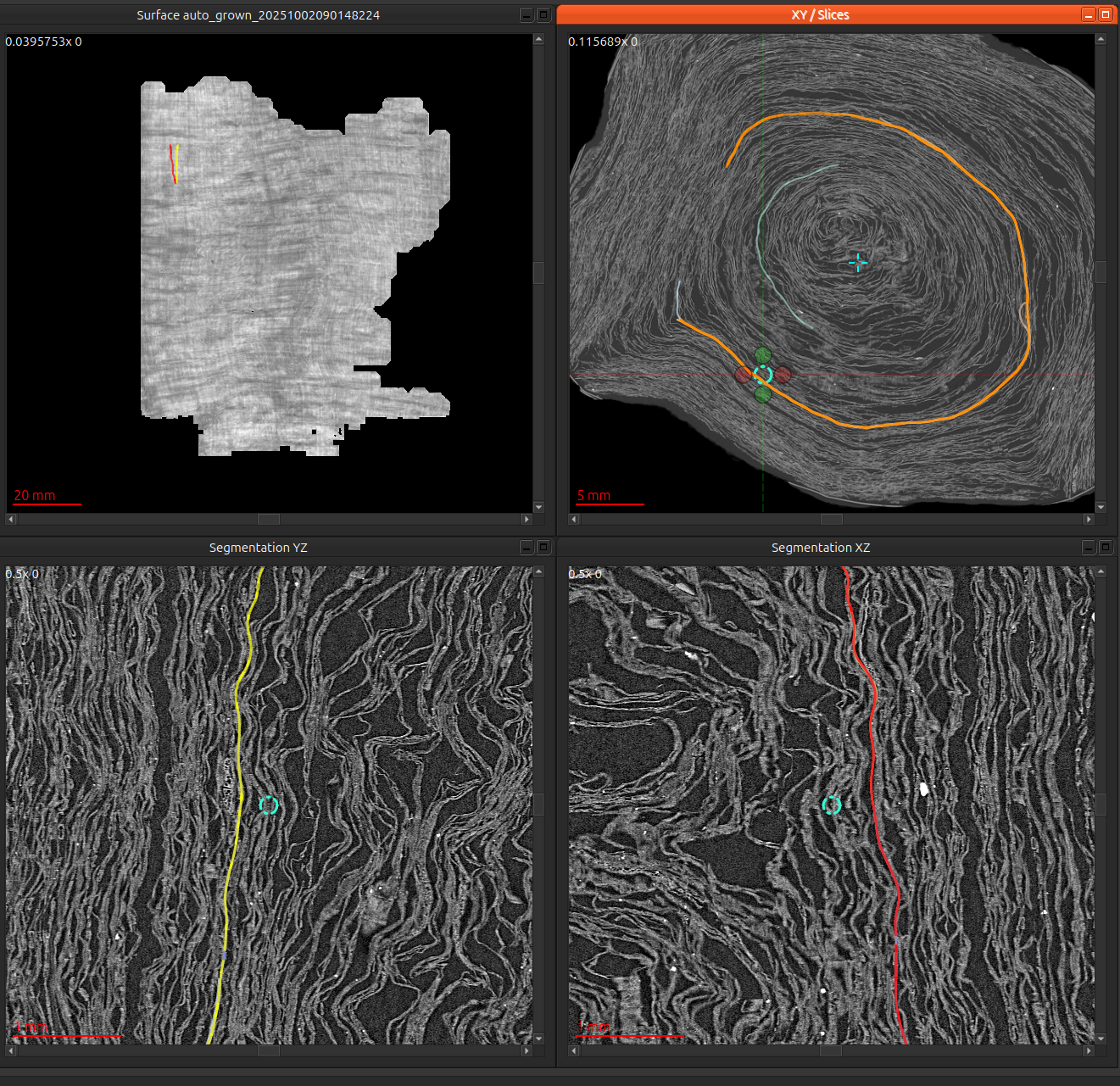Image resolution: width=1120 pixels, height=1086 pixels.
Task: Click the left red axis handle in XY view
Action: click(744, 375)
